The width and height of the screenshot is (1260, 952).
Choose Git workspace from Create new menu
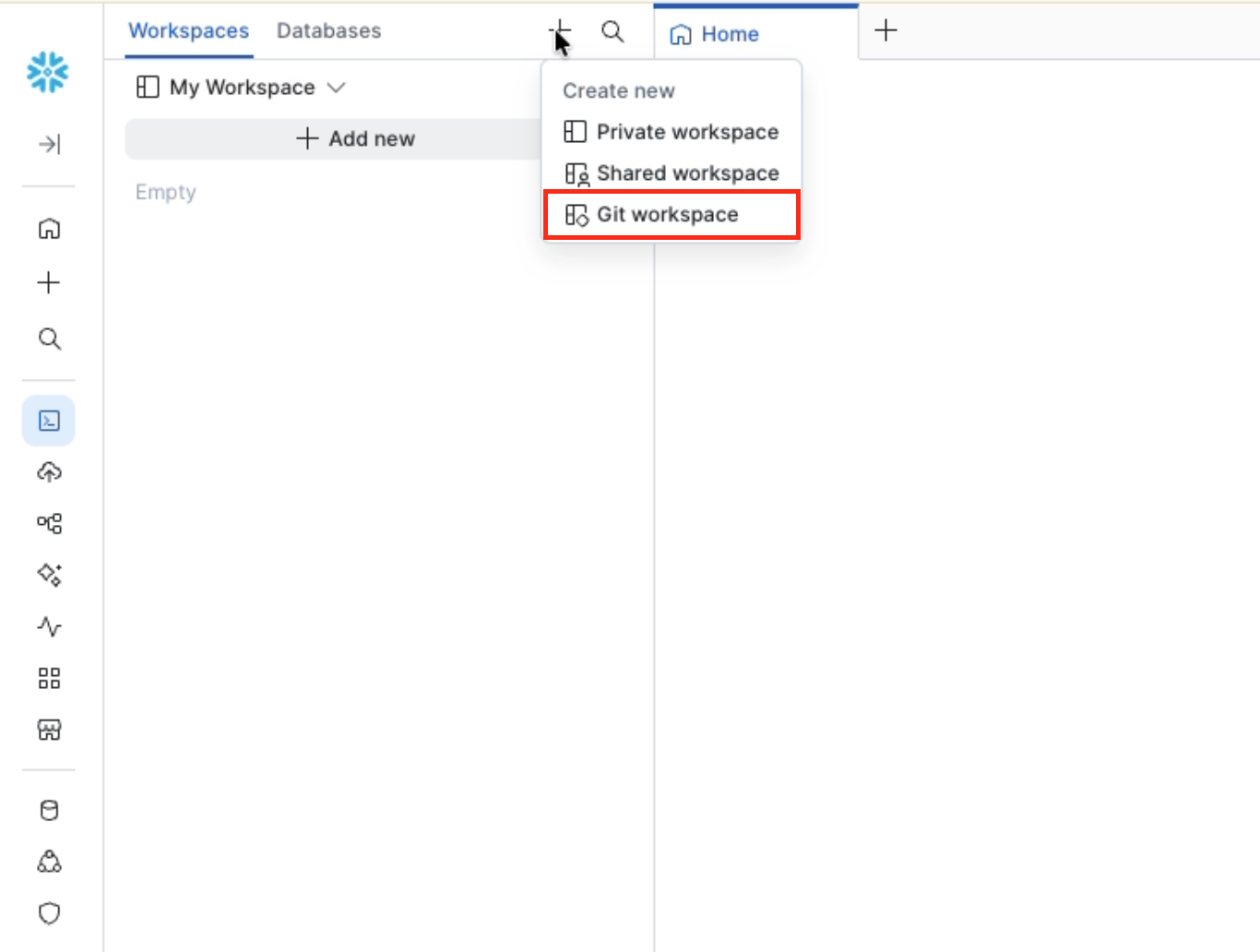(x=672, y=215)
